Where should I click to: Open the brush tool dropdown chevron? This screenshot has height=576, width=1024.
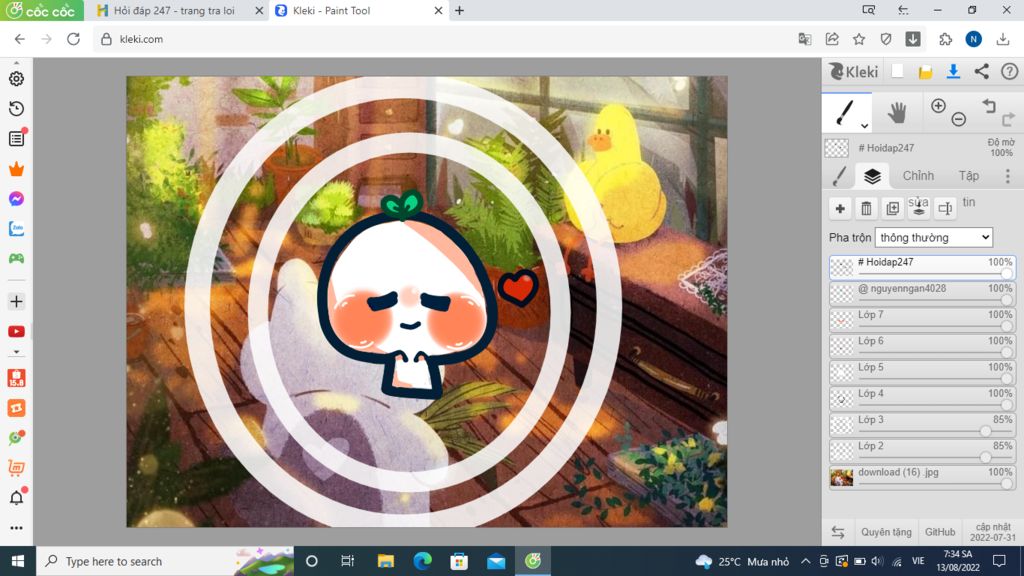pyautogui.click(x=864, y=125)
